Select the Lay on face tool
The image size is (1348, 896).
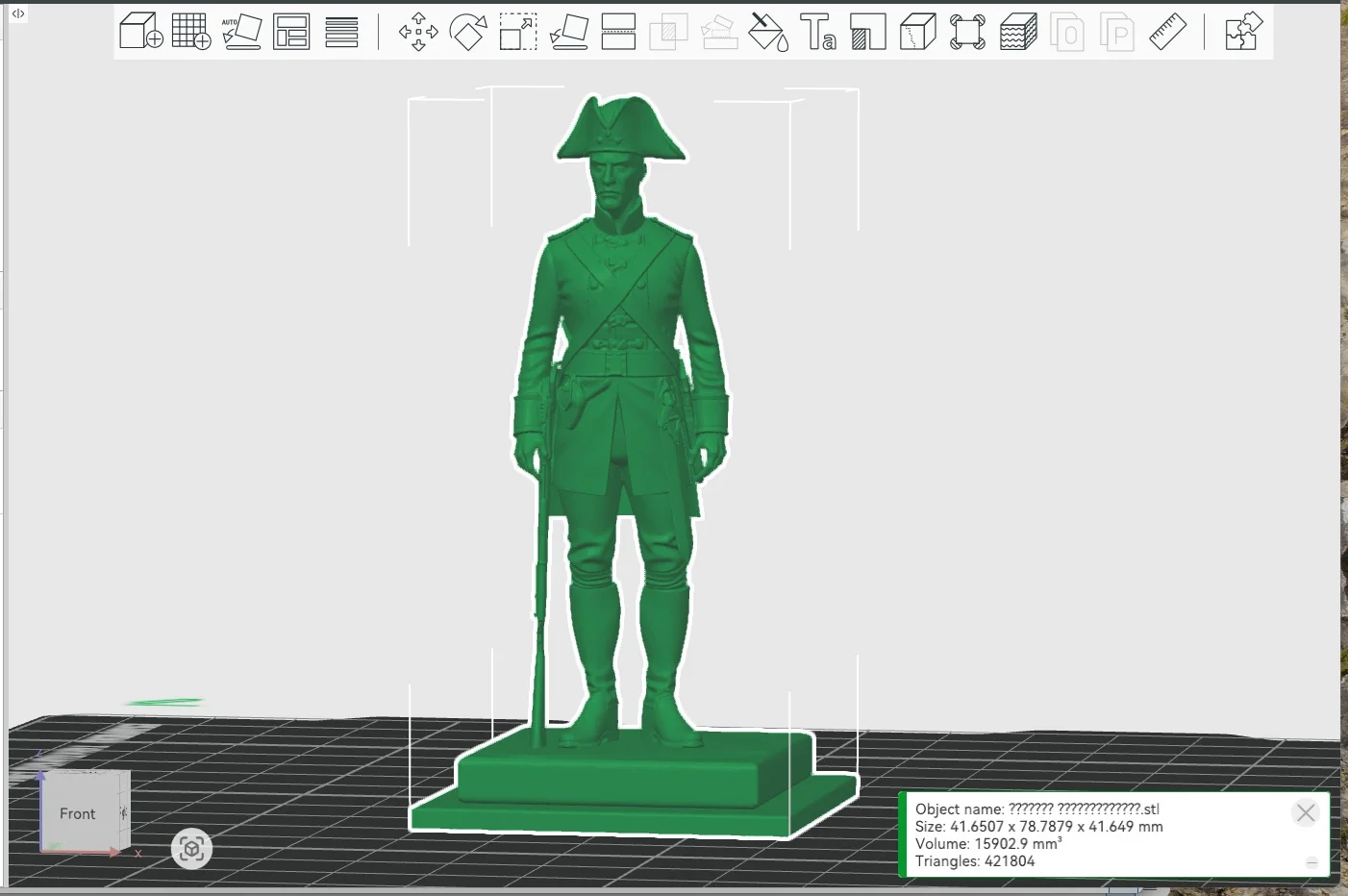click(569, 32)
